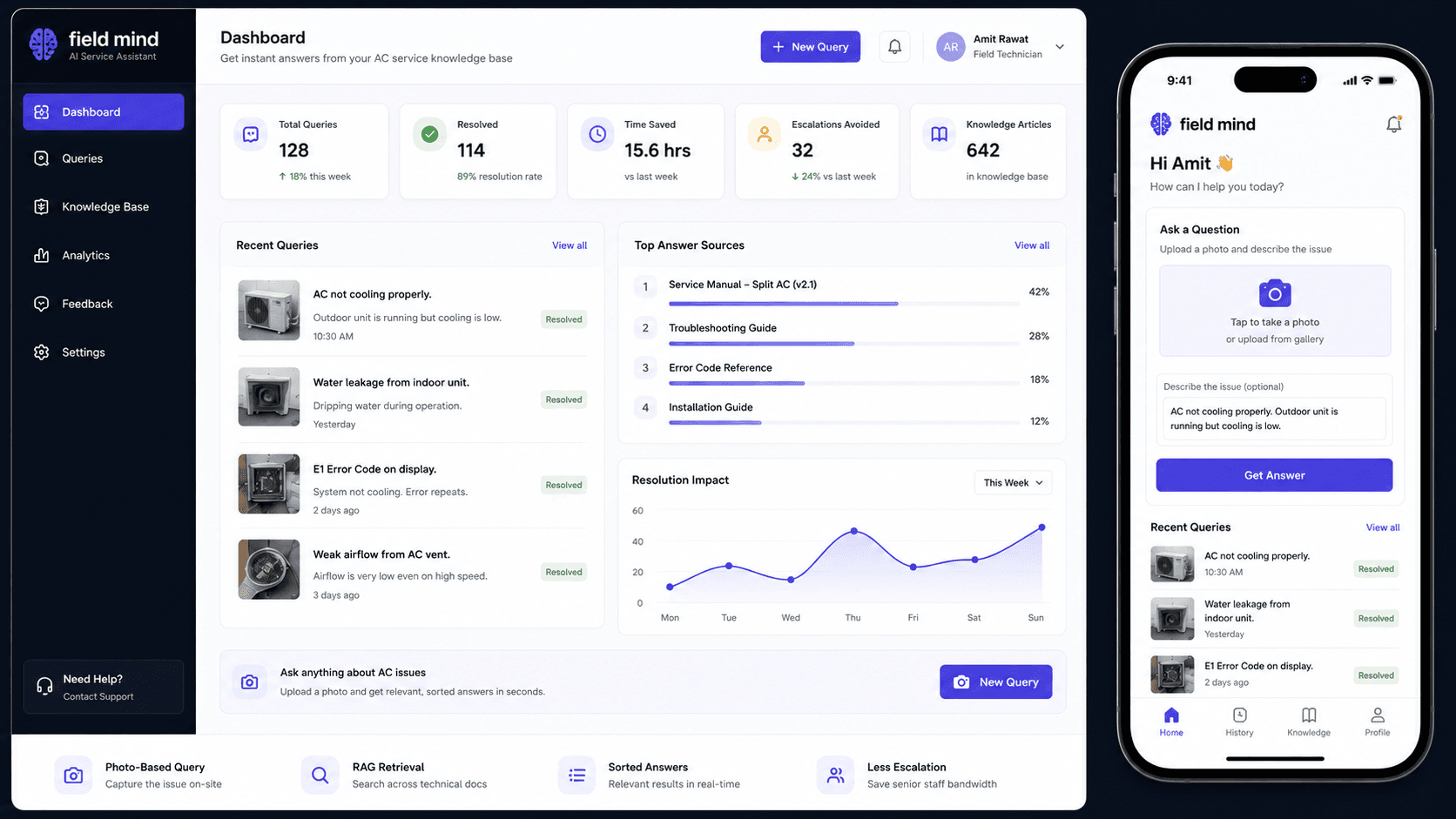Screen dimensions: 1456x819
Task: Click the Error Code Reference progress bar
Action: 844,383
